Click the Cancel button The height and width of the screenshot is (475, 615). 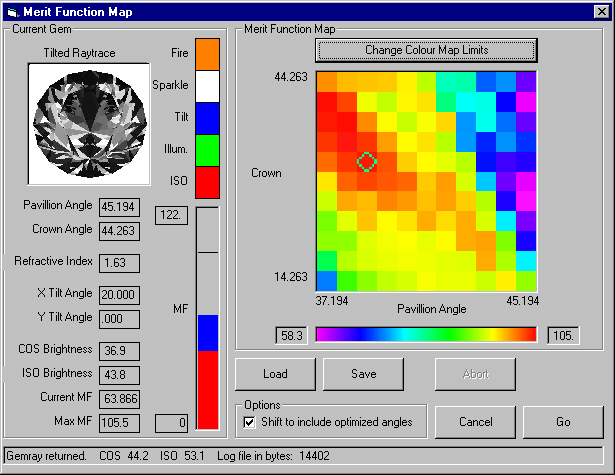[x=475, y=422]
